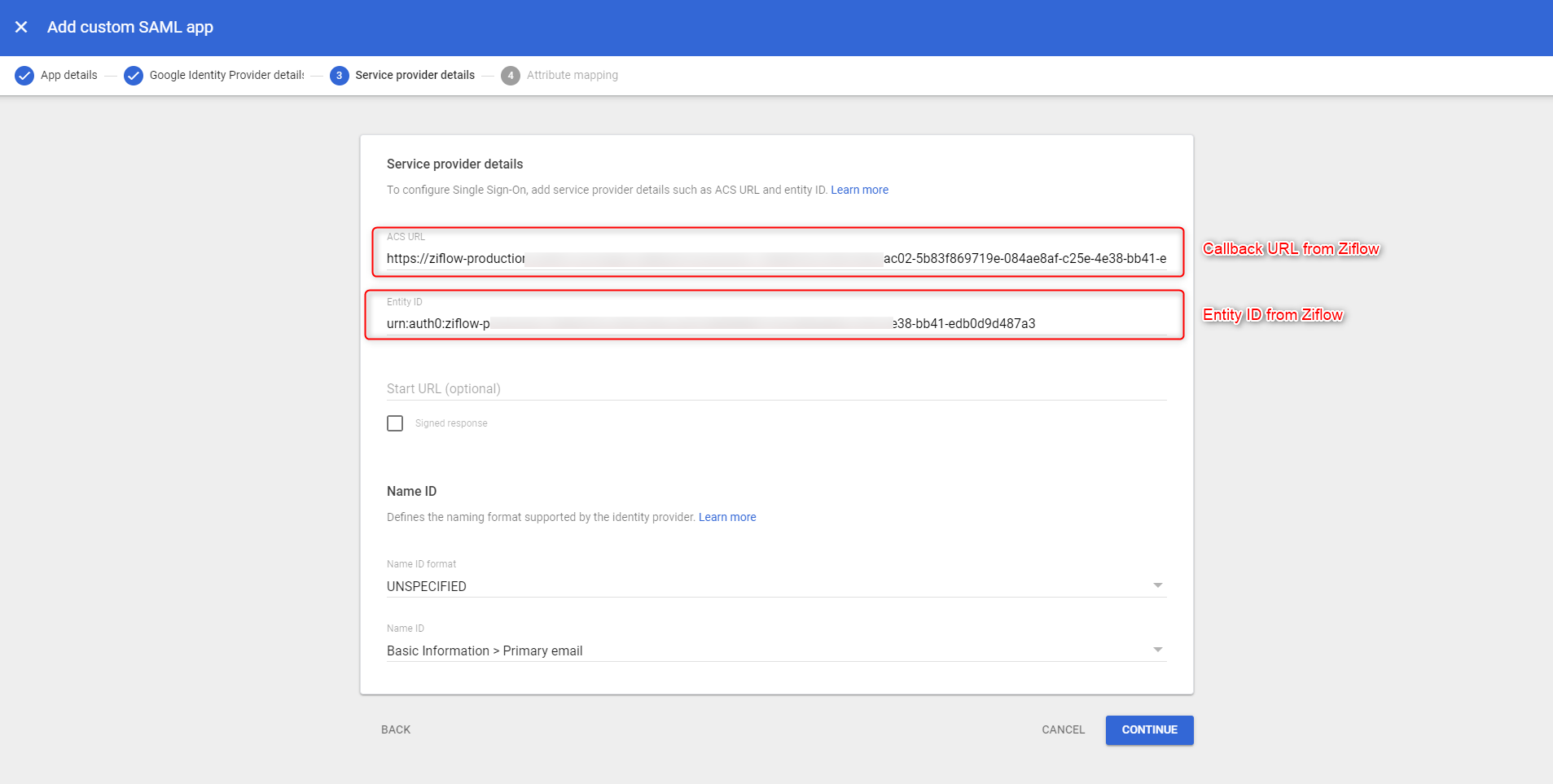Viewport: 1553px width, 784px height.
Task: Open Learn more link under Name ID
Action: [x=727, y=517]
